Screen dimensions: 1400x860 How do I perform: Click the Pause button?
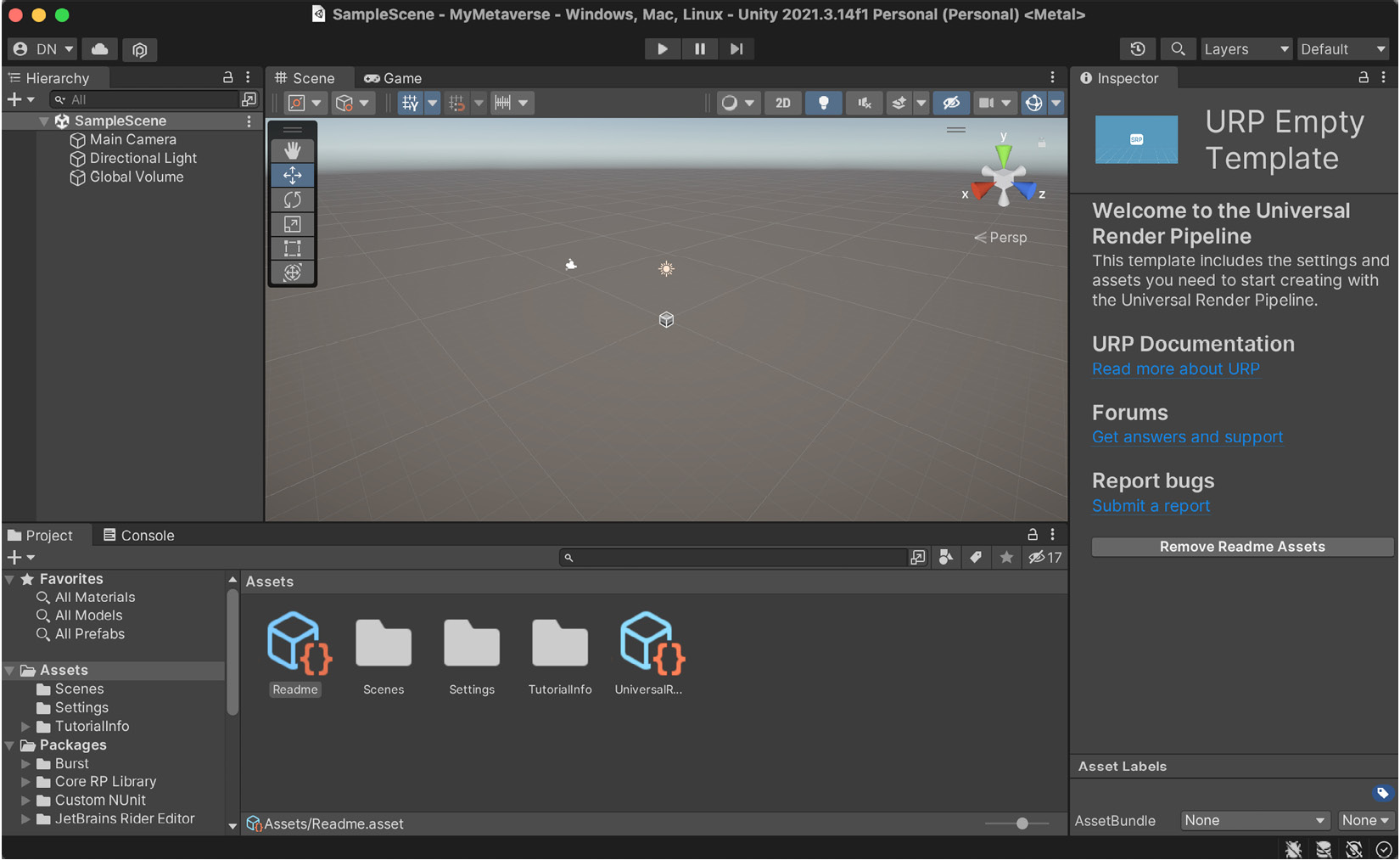pos(700,49)
